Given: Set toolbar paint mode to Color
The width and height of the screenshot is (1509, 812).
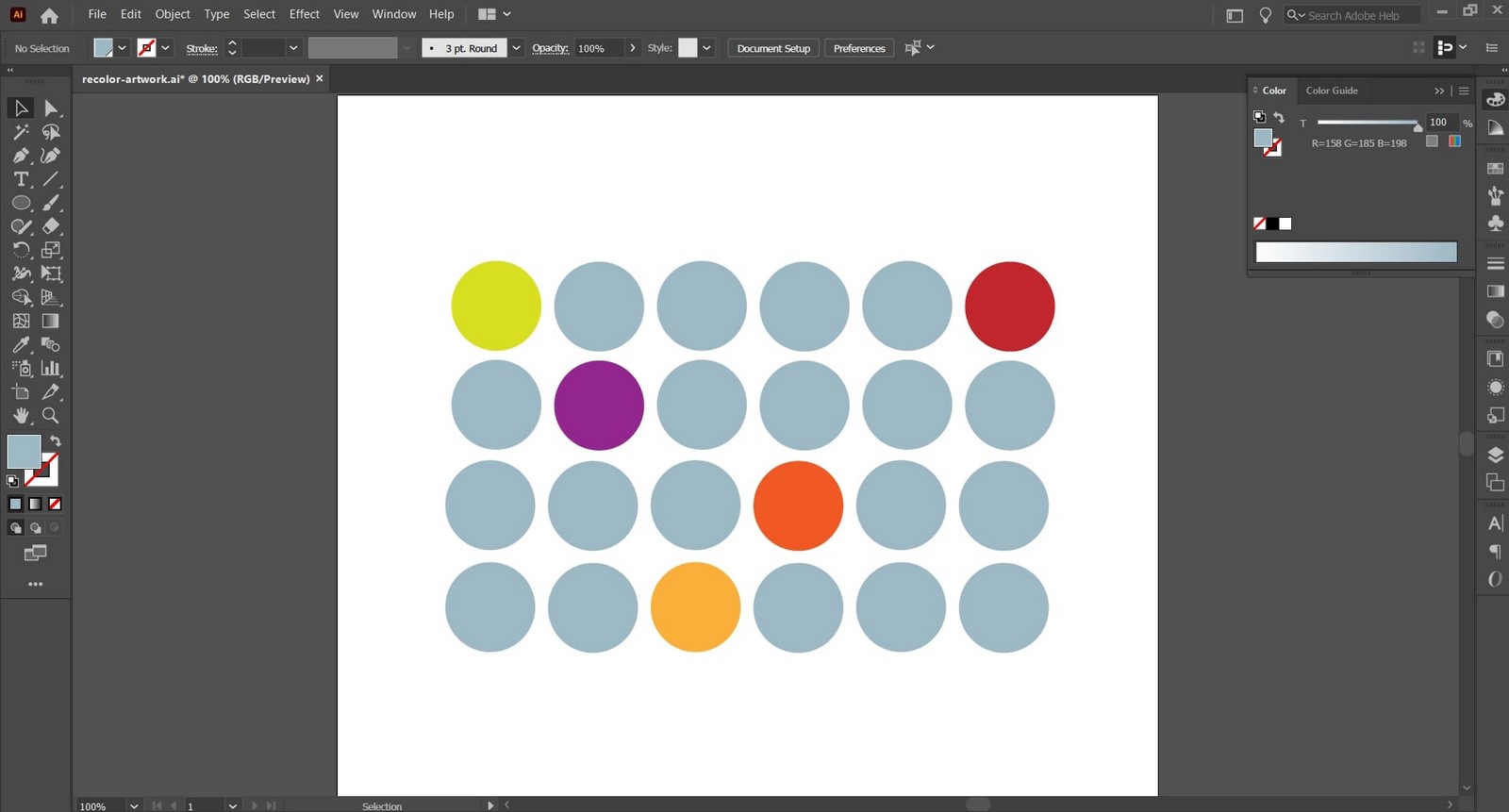Looking at the screenshot, I should pos(15,504).
